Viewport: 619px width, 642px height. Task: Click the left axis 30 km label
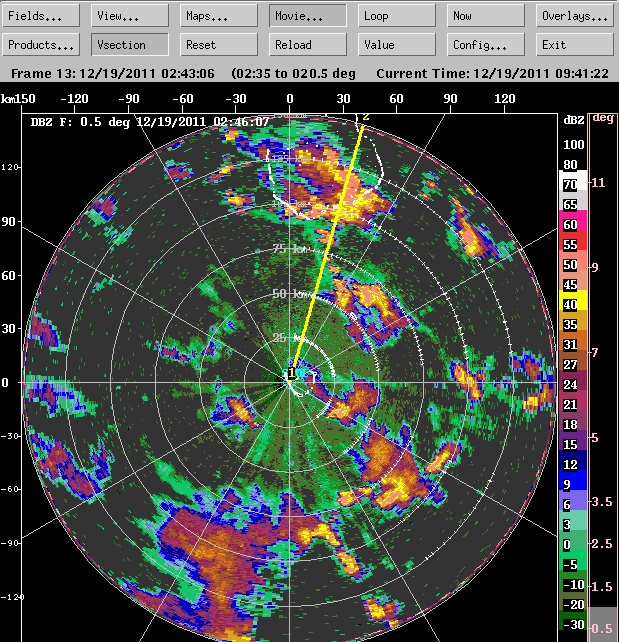[x=9, y=328]
